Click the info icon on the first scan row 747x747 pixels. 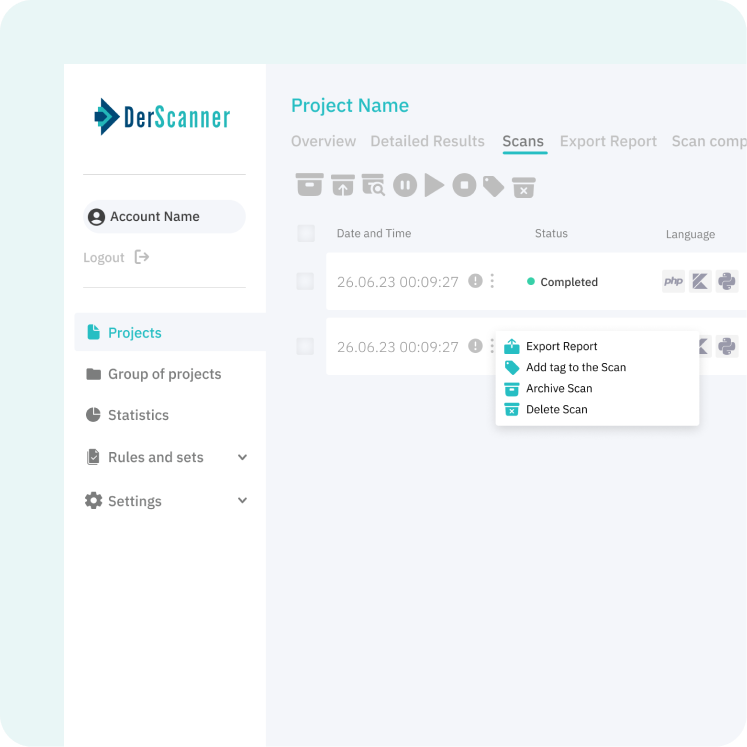pyautogui.click(x=475, y=282)
